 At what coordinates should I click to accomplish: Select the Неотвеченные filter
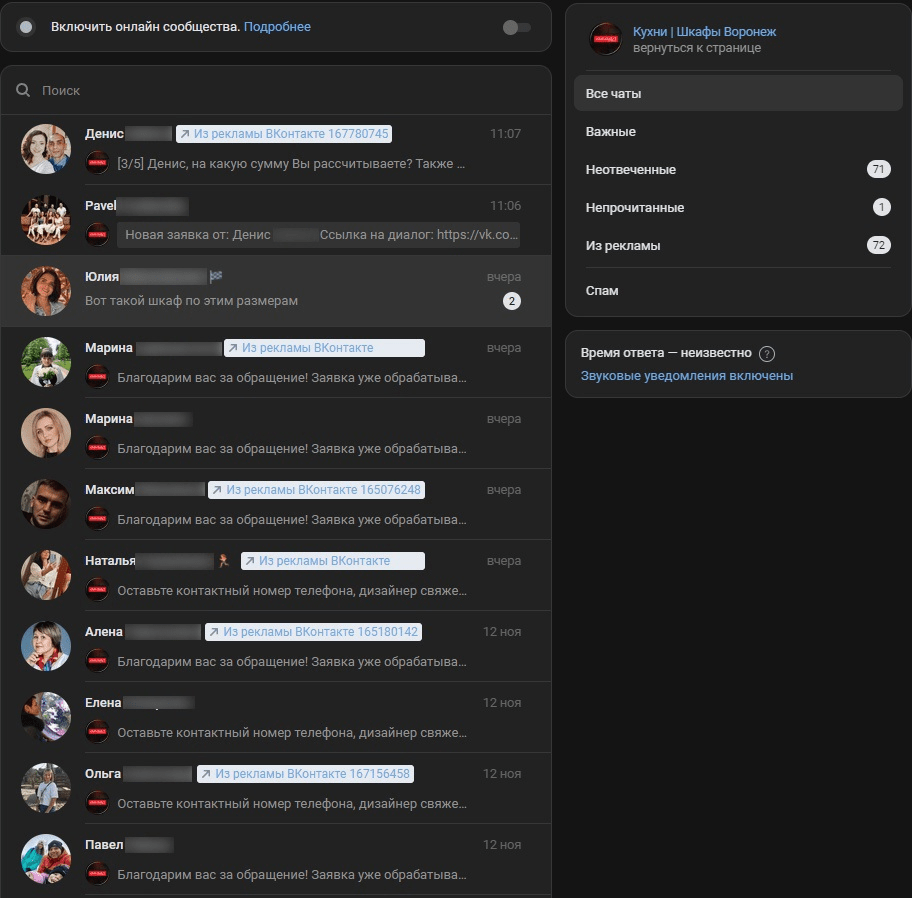click(x=738, y=169)
